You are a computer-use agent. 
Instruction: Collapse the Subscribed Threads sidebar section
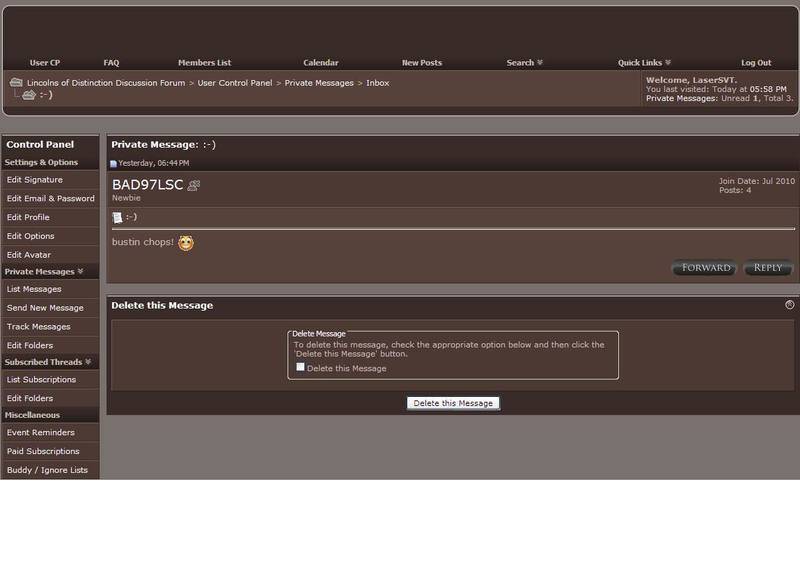point(88,362)
